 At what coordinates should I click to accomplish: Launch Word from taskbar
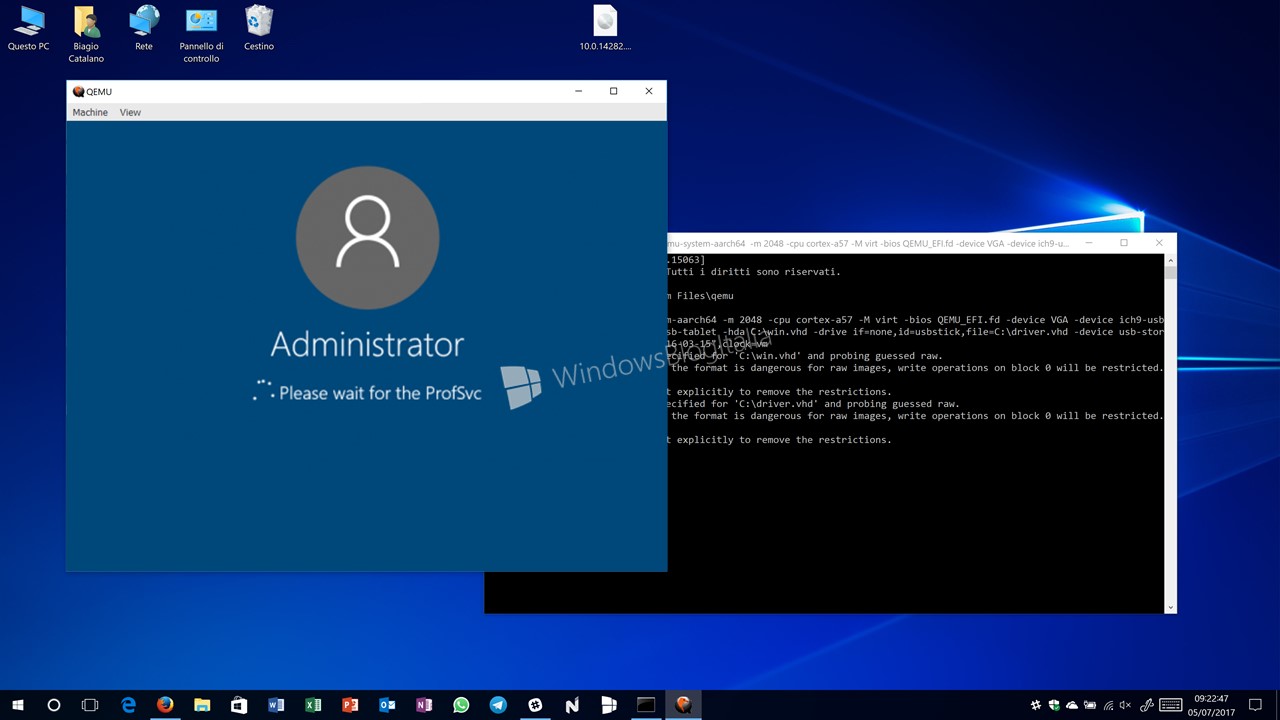click(276, 705)
